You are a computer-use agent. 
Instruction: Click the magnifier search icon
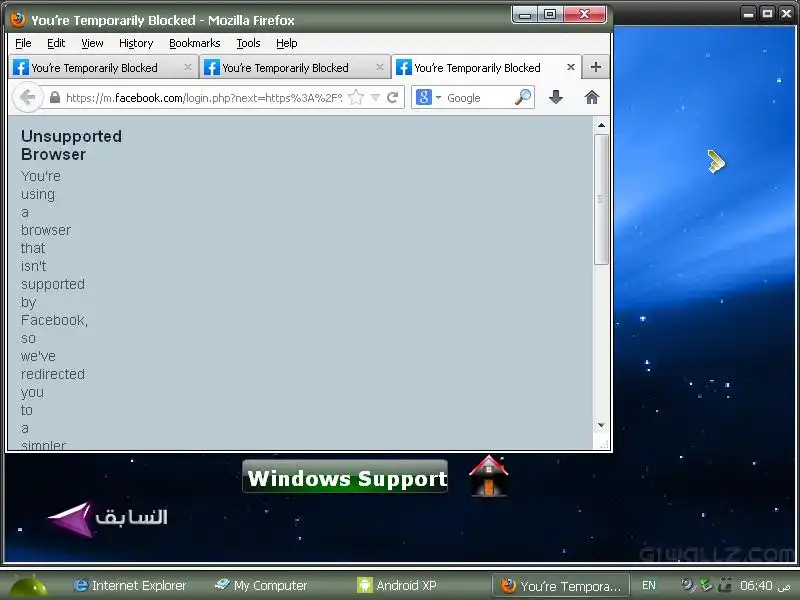click(523, 97)
